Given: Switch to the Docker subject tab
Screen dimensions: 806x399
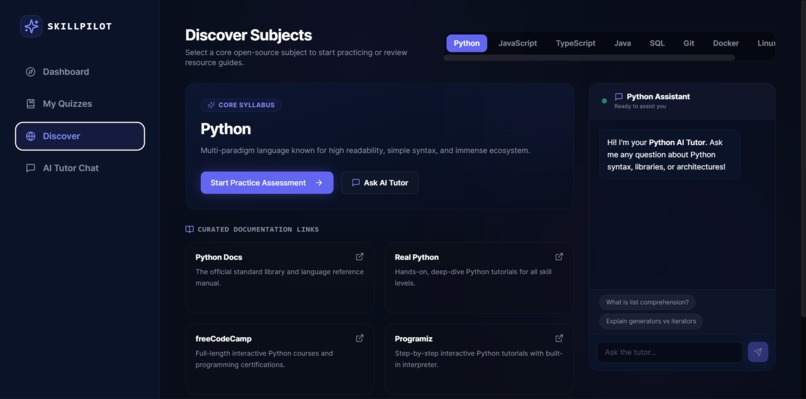Looking at the screenshot, I should tap(726, 43).
